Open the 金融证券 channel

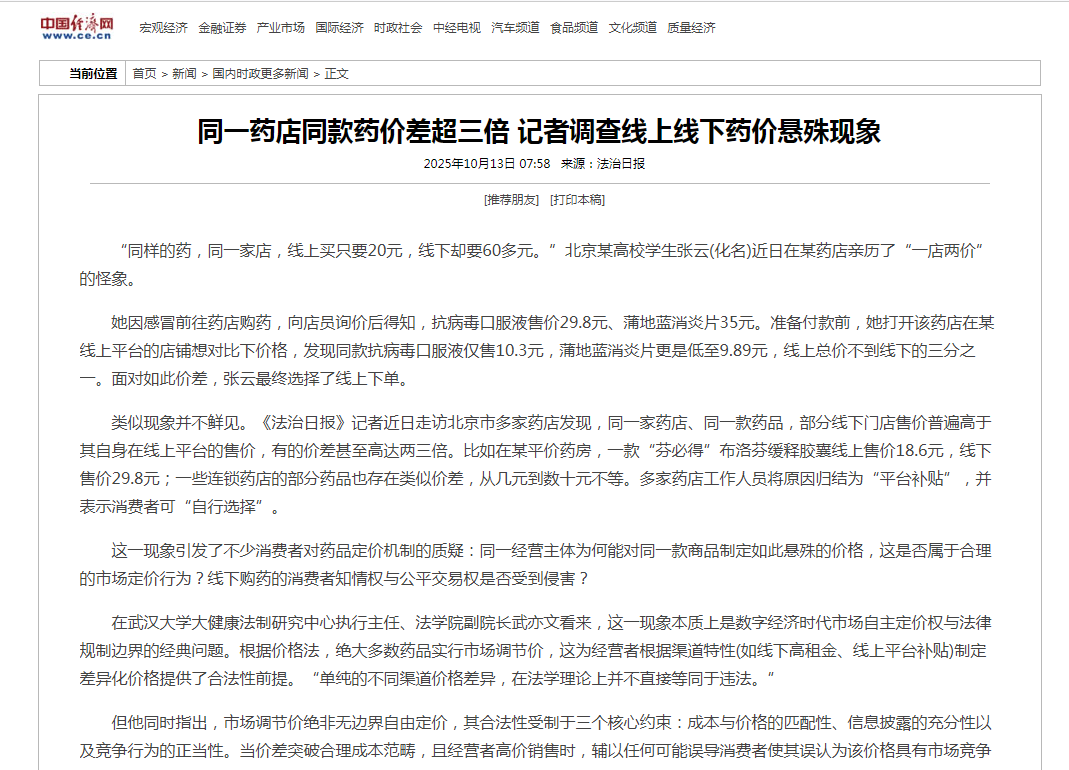coord(222,28)
